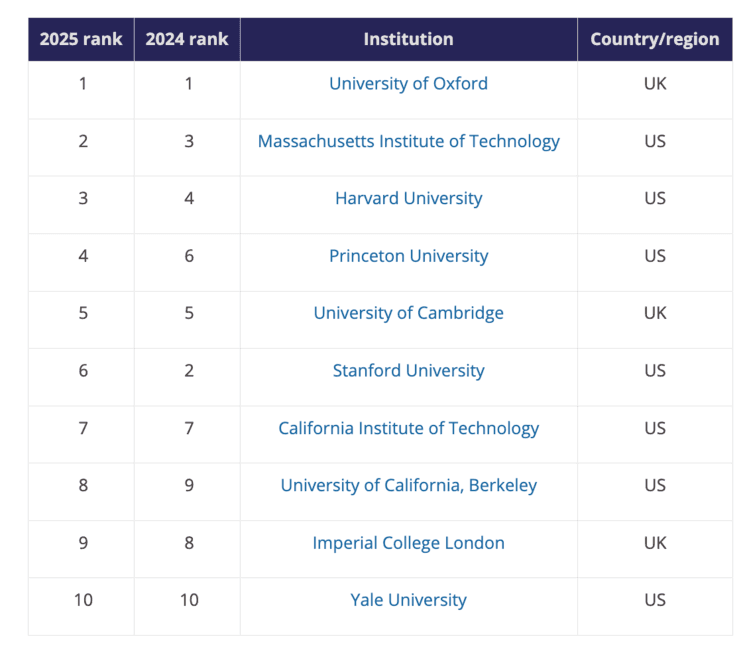Select the Yale University link
Screen dimensions: 745x647
click(408, 600)
